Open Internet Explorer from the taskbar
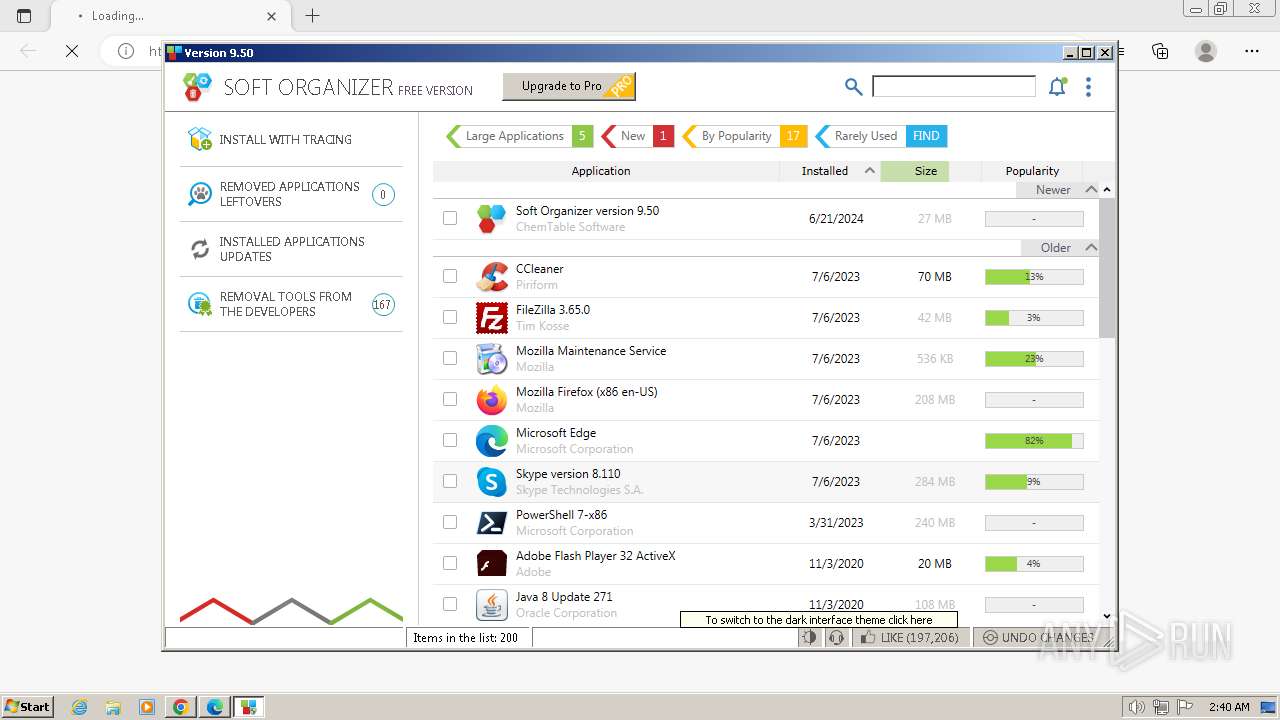The image size is (1280, 720). pos(79,707)
